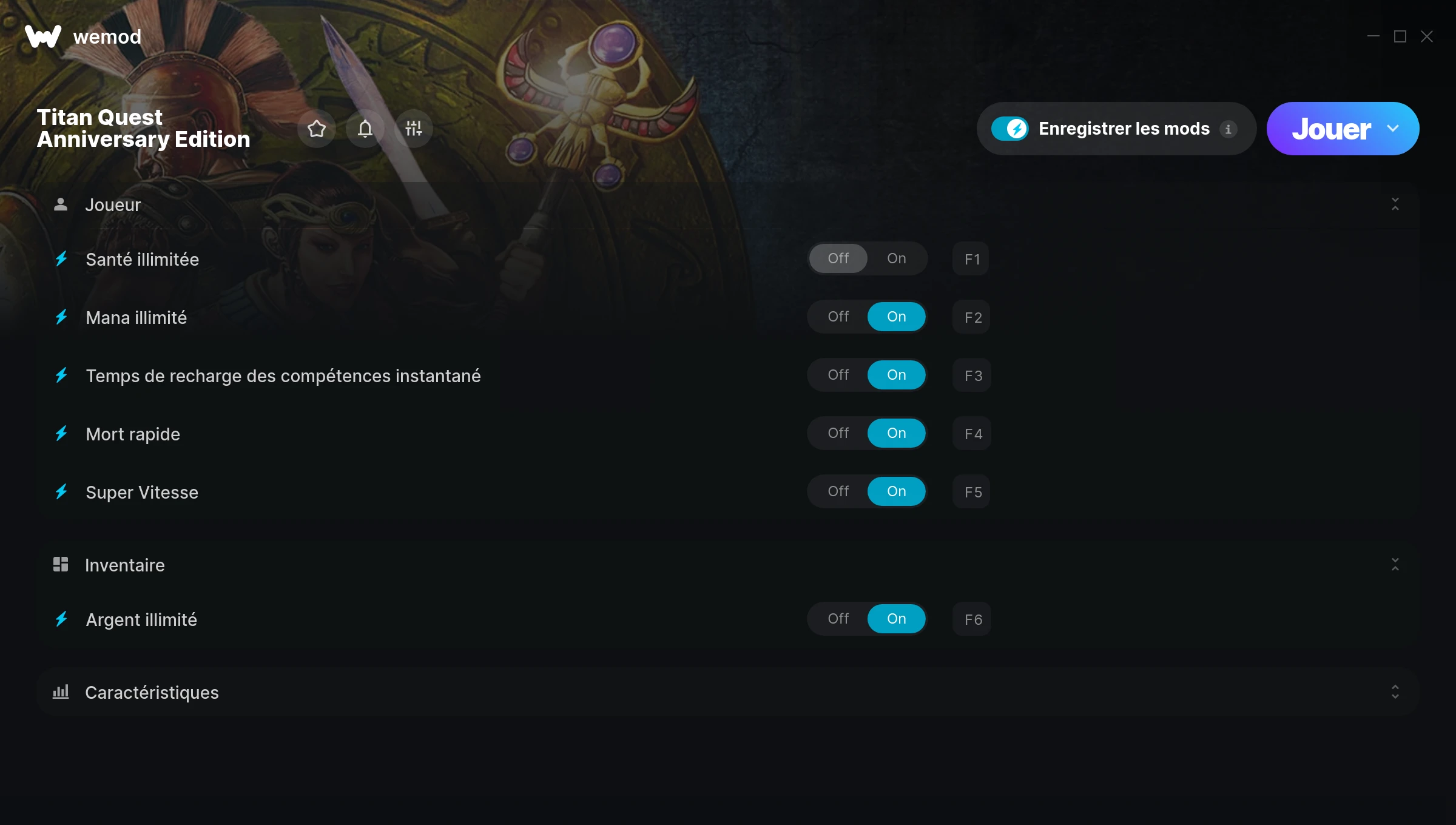Toggle the Enregistrer les mods switch

click(1010, 129)
